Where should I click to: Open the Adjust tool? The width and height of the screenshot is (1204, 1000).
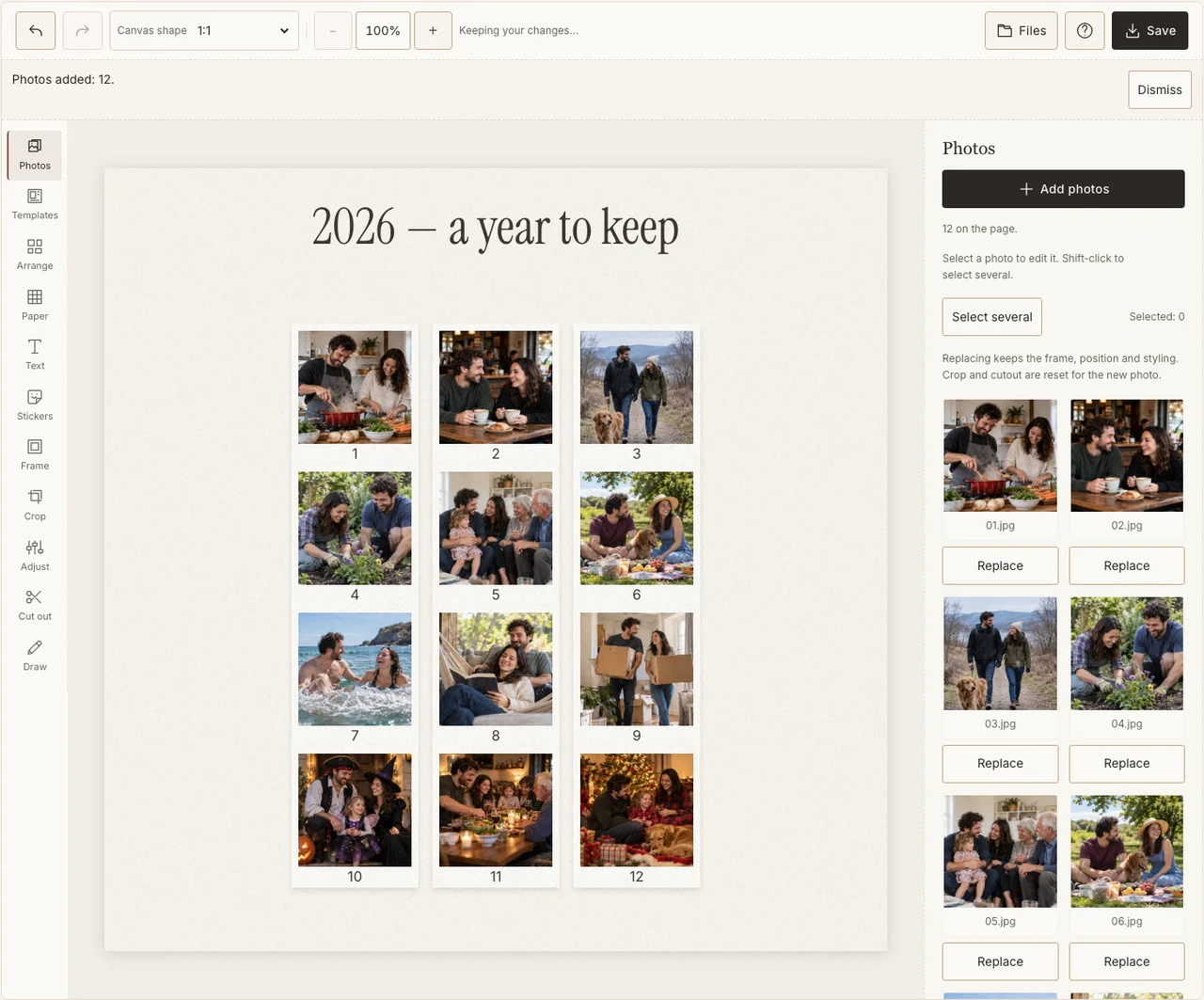(x=35, y=556)
